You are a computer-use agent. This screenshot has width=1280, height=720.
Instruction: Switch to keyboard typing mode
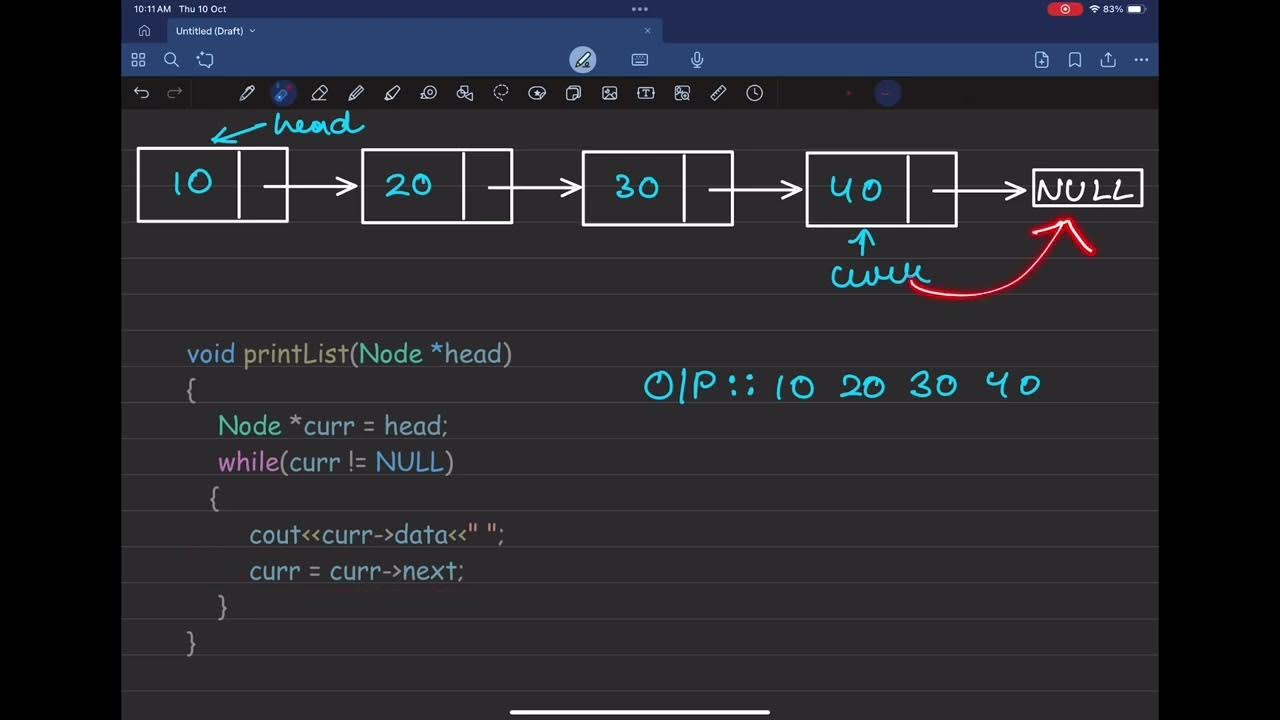640,60
